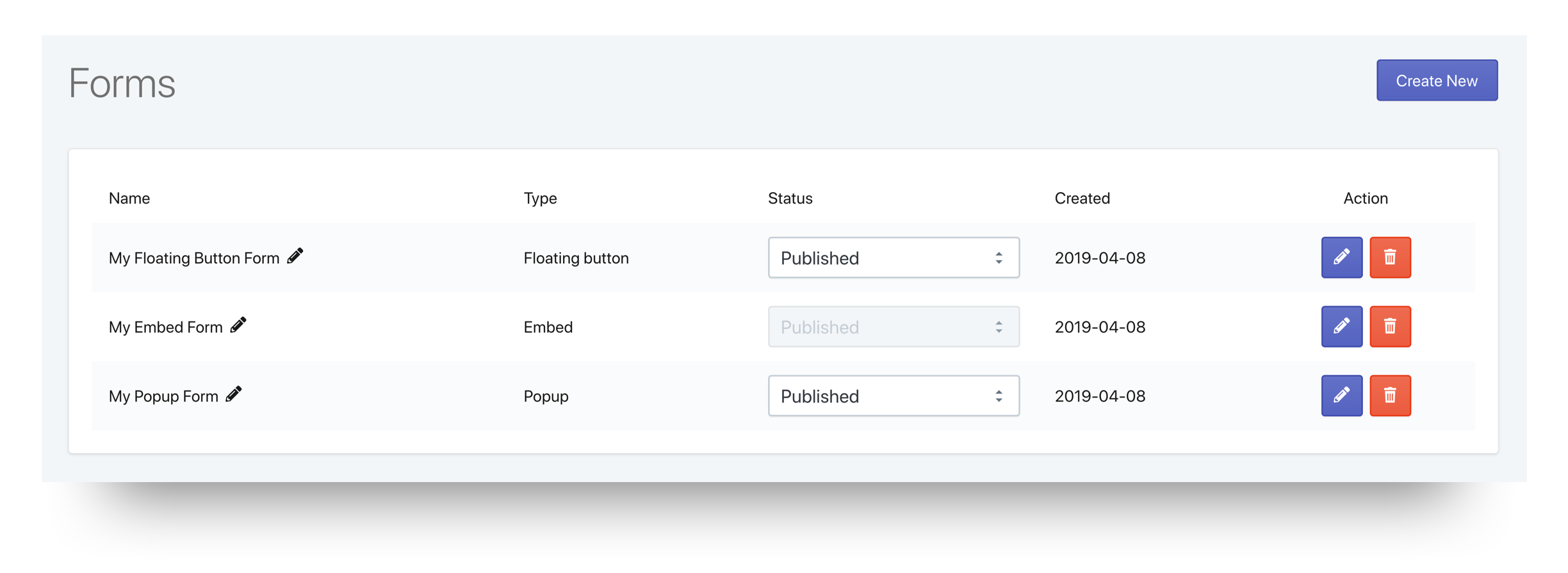Delete the Popup form with trash button
Viewport: 1568px width, 573px height.
1390,396
